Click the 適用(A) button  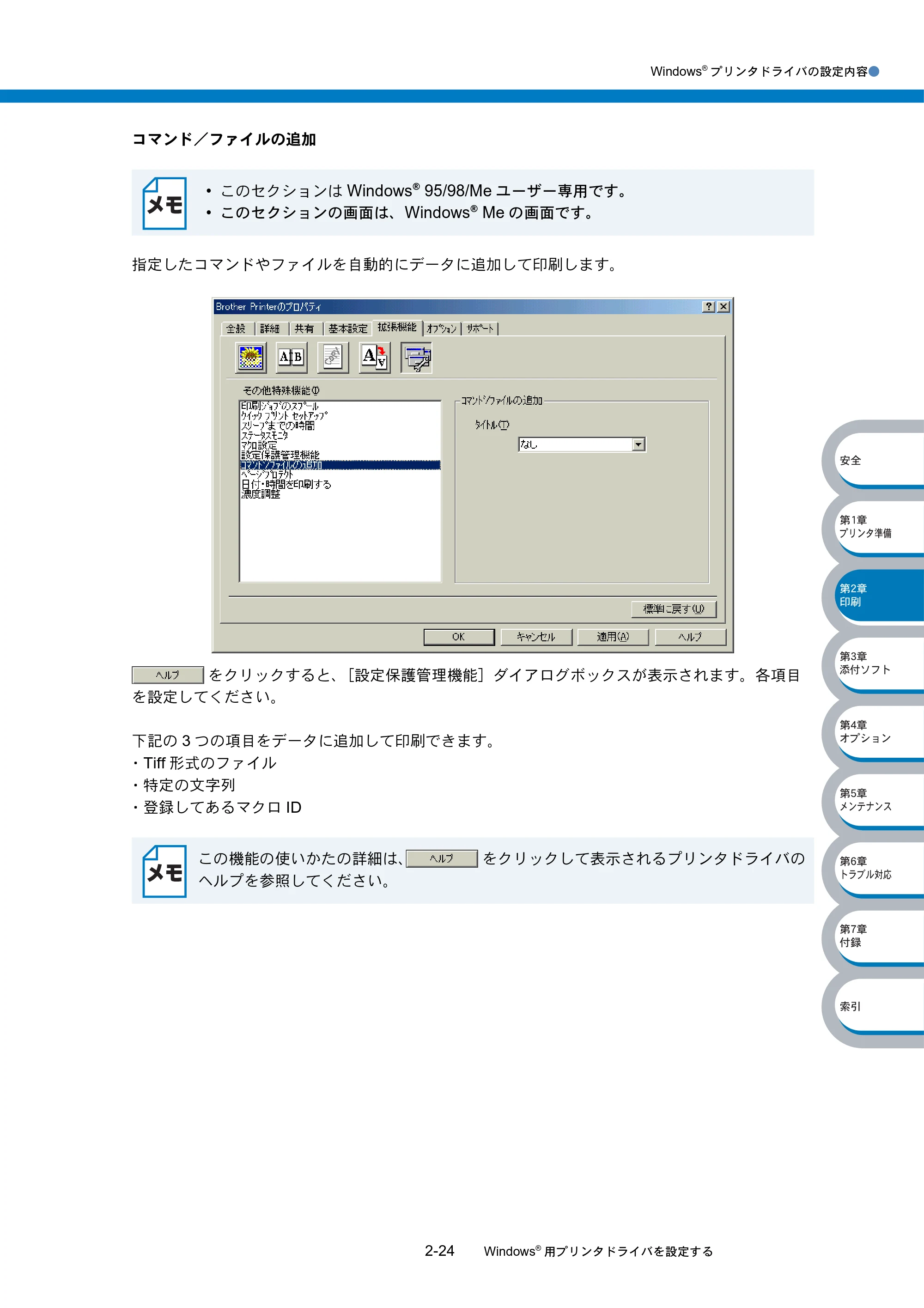coord(614,637)
